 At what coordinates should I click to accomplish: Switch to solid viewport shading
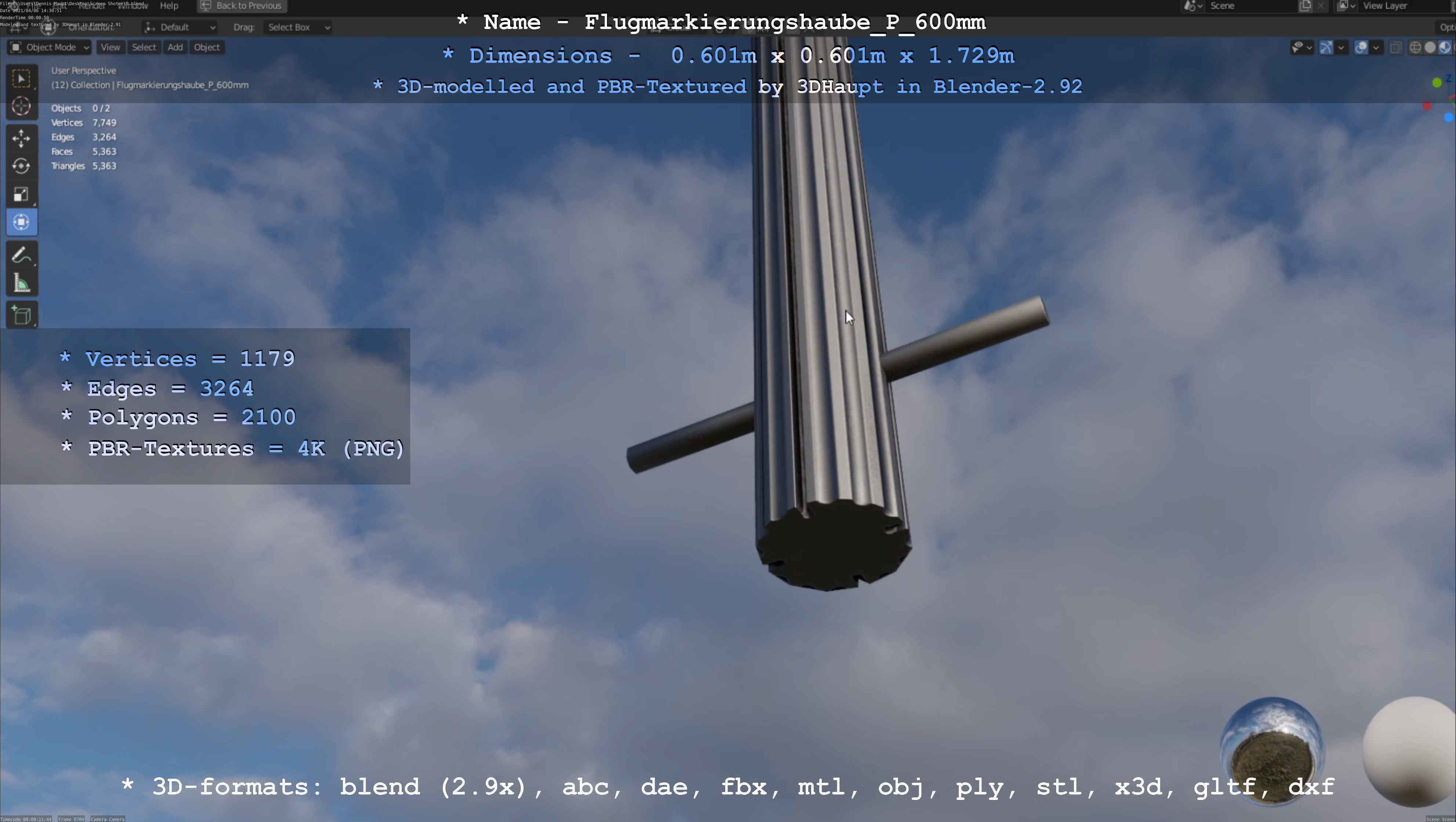pos(1430,47)
